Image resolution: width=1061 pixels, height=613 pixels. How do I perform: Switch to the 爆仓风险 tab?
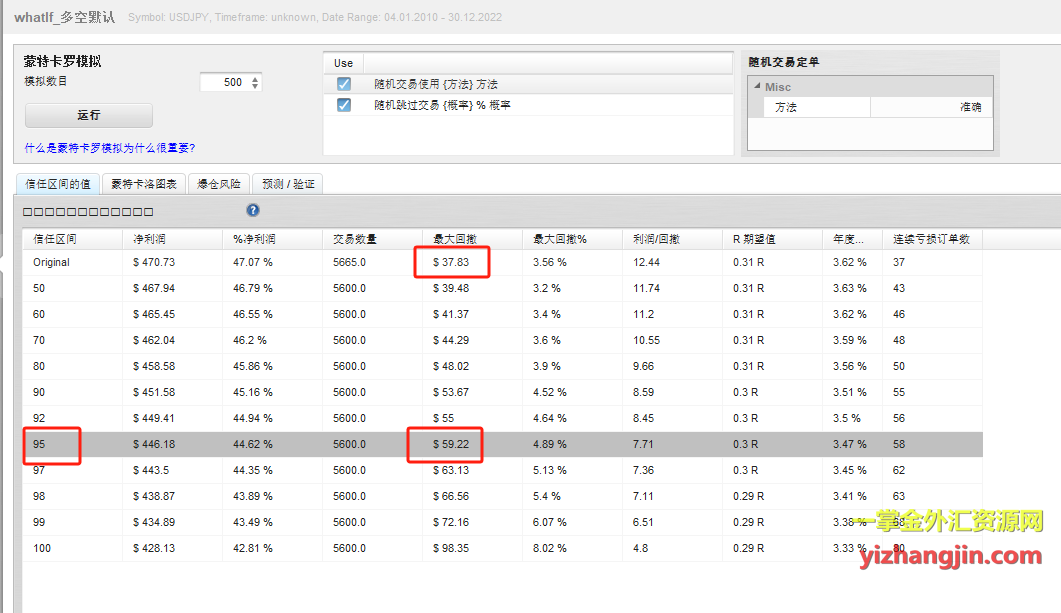(x=219, y=184)
